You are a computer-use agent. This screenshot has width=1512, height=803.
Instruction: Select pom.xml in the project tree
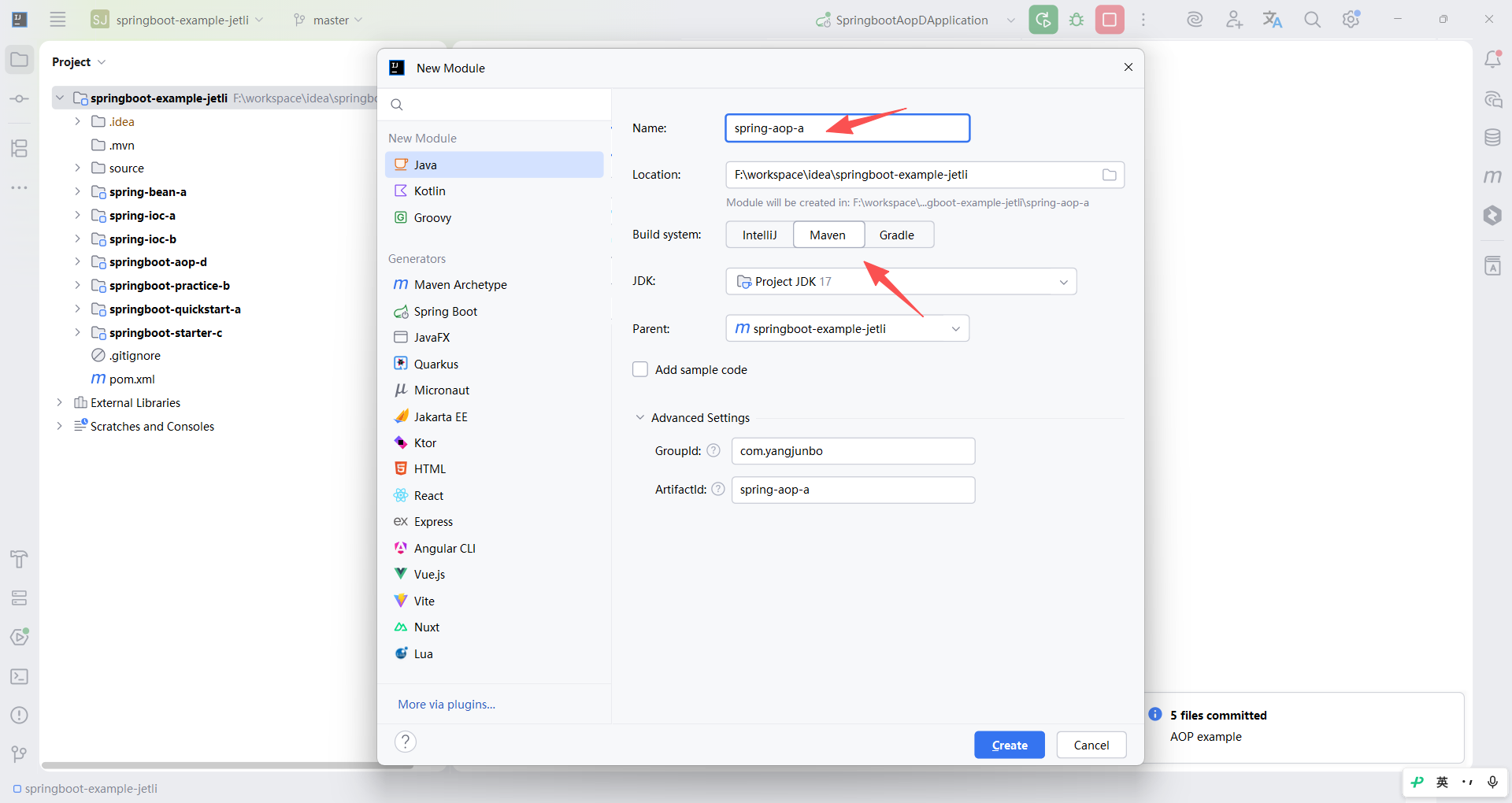click(132, 379)
